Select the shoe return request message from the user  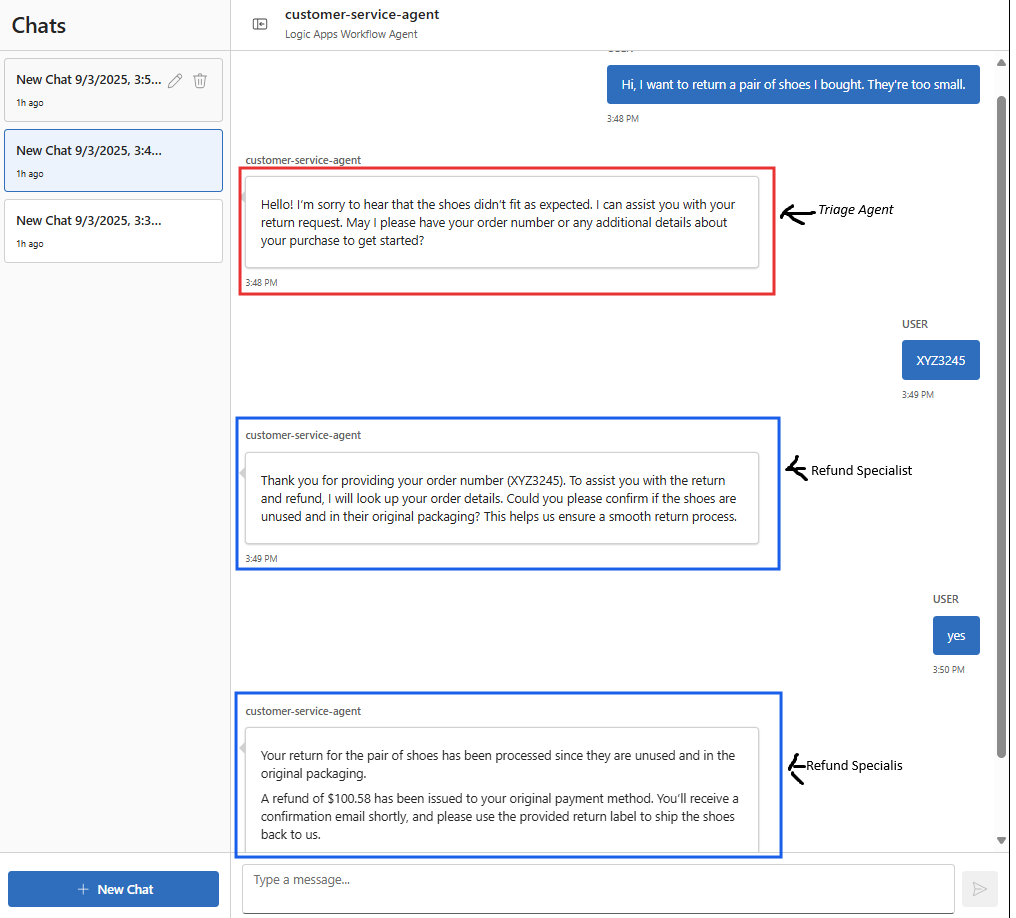tap(792, 84)
